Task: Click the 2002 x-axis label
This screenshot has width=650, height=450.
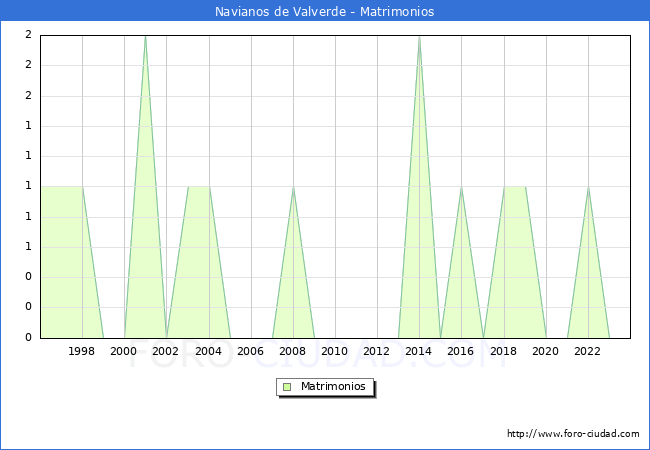Action: click(165, 351)
